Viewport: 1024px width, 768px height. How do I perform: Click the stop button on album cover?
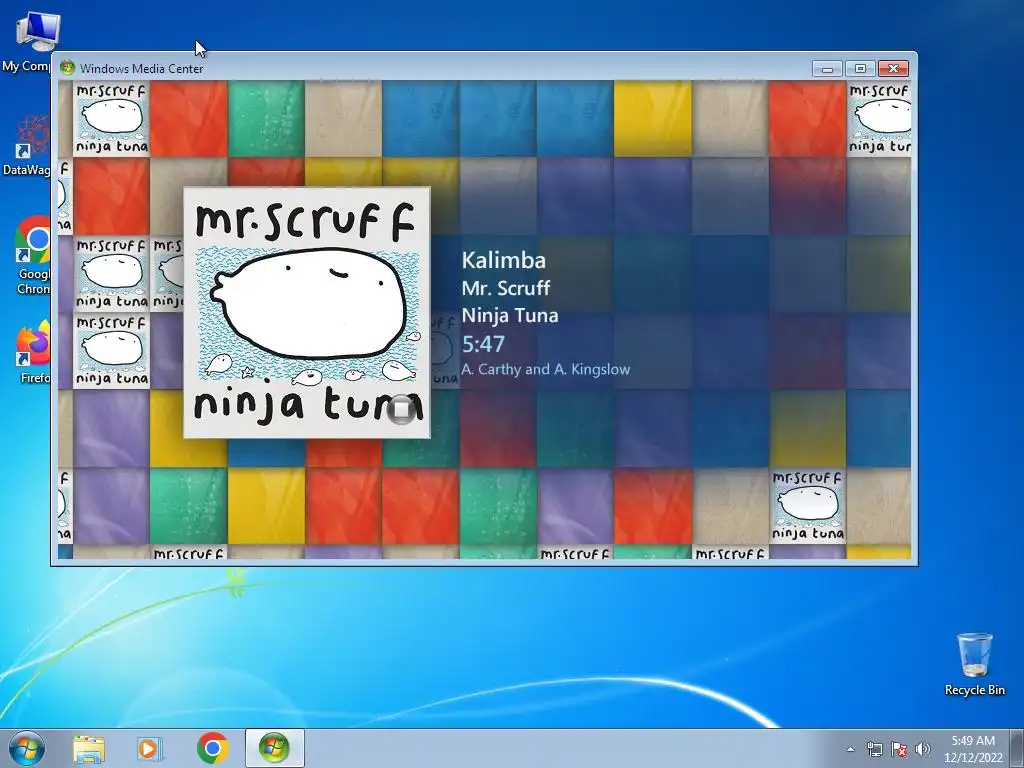[401, 409]
